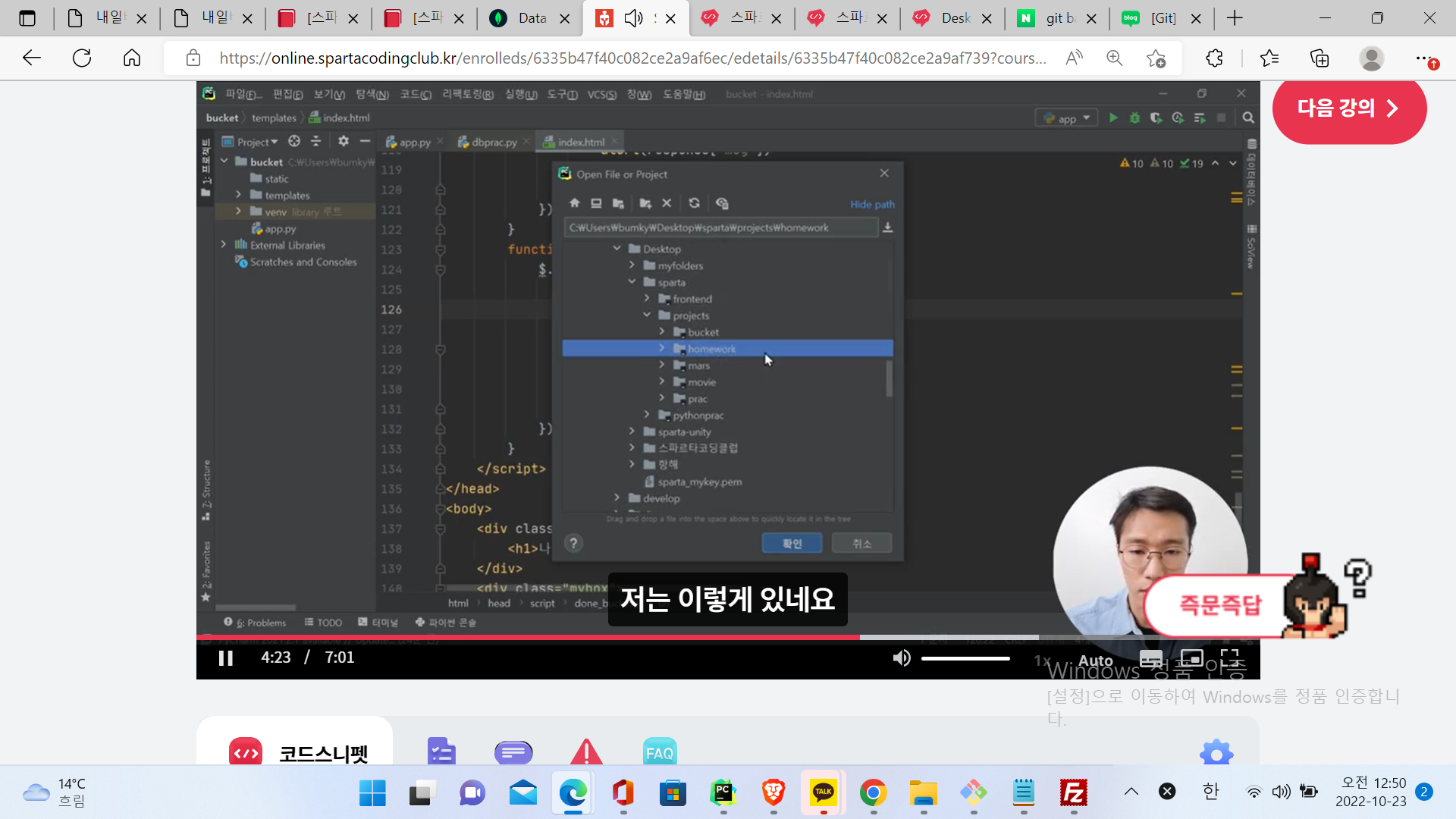
Task: Click the FAQ icon below video
Action: point(659,752)
